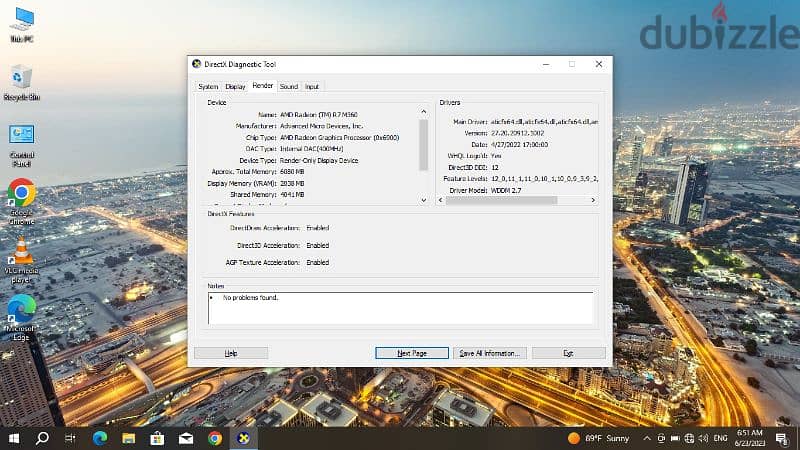This screenshot has width=800, height=450.
Task: Open Edge from the taskbar
Action: (99, 438)
